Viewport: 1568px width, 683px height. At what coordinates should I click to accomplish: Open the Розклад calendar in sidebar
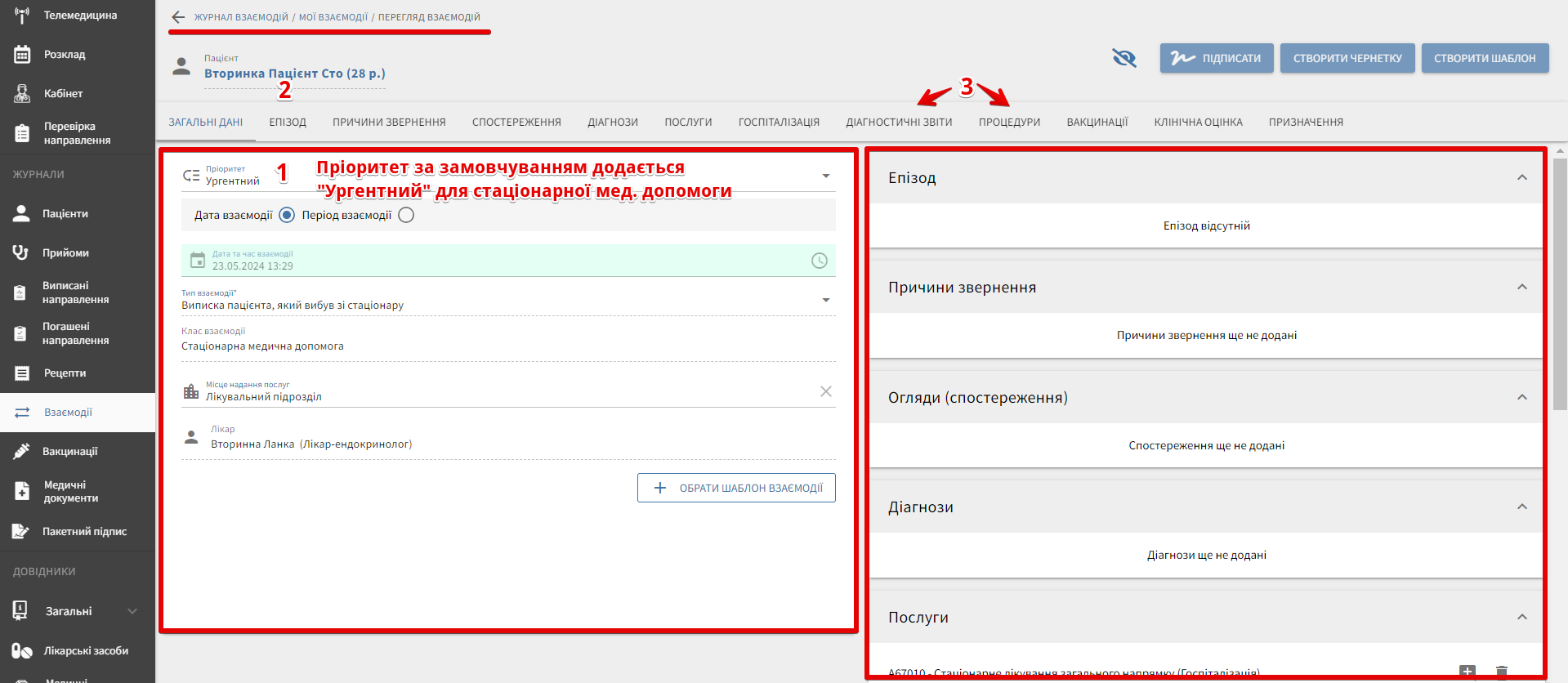point(64,55)
